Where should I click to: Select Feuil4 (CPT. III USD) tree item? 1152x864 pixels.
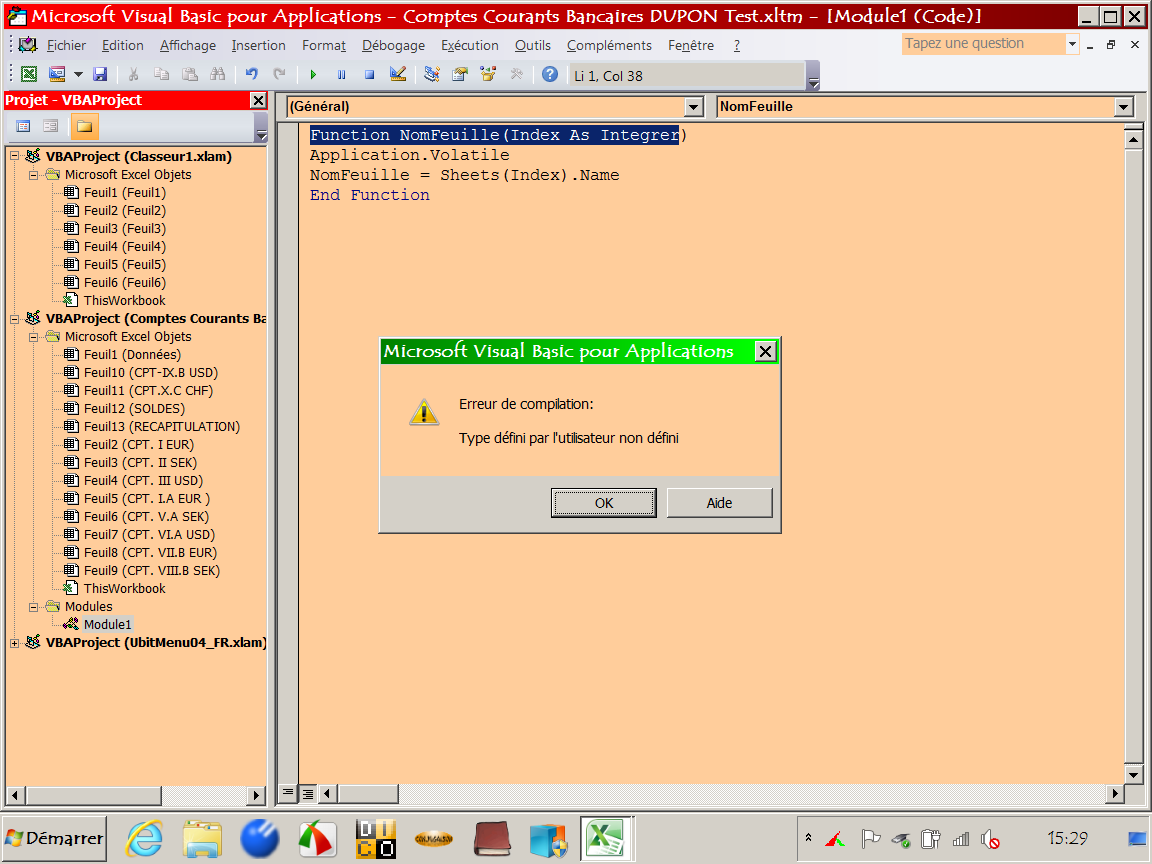(143, 480)
